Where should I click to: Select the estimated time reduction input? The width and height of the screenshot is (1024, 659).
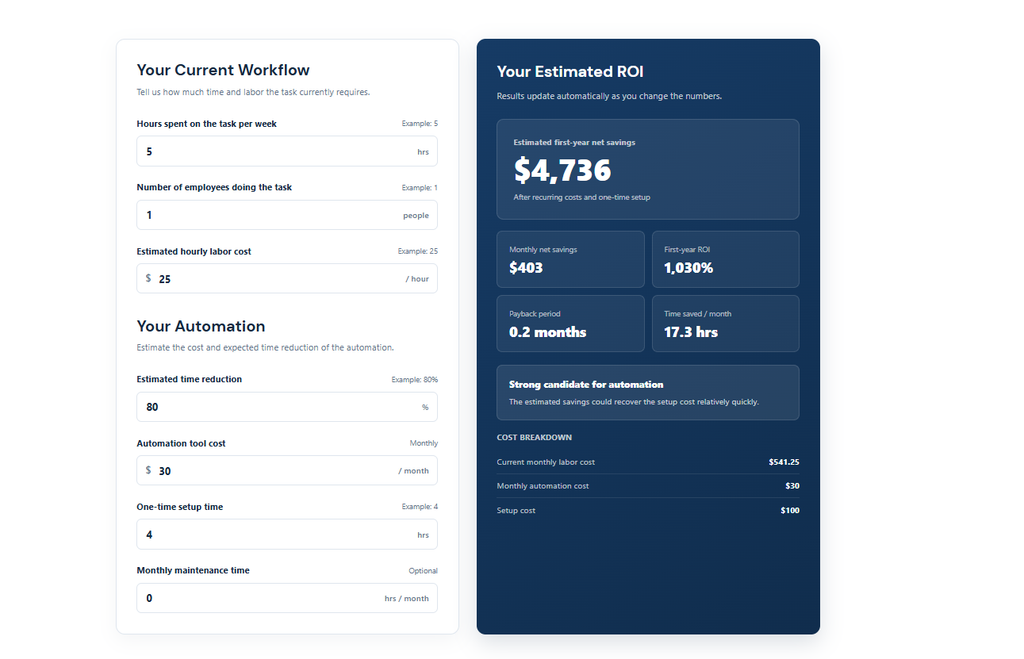287,407
